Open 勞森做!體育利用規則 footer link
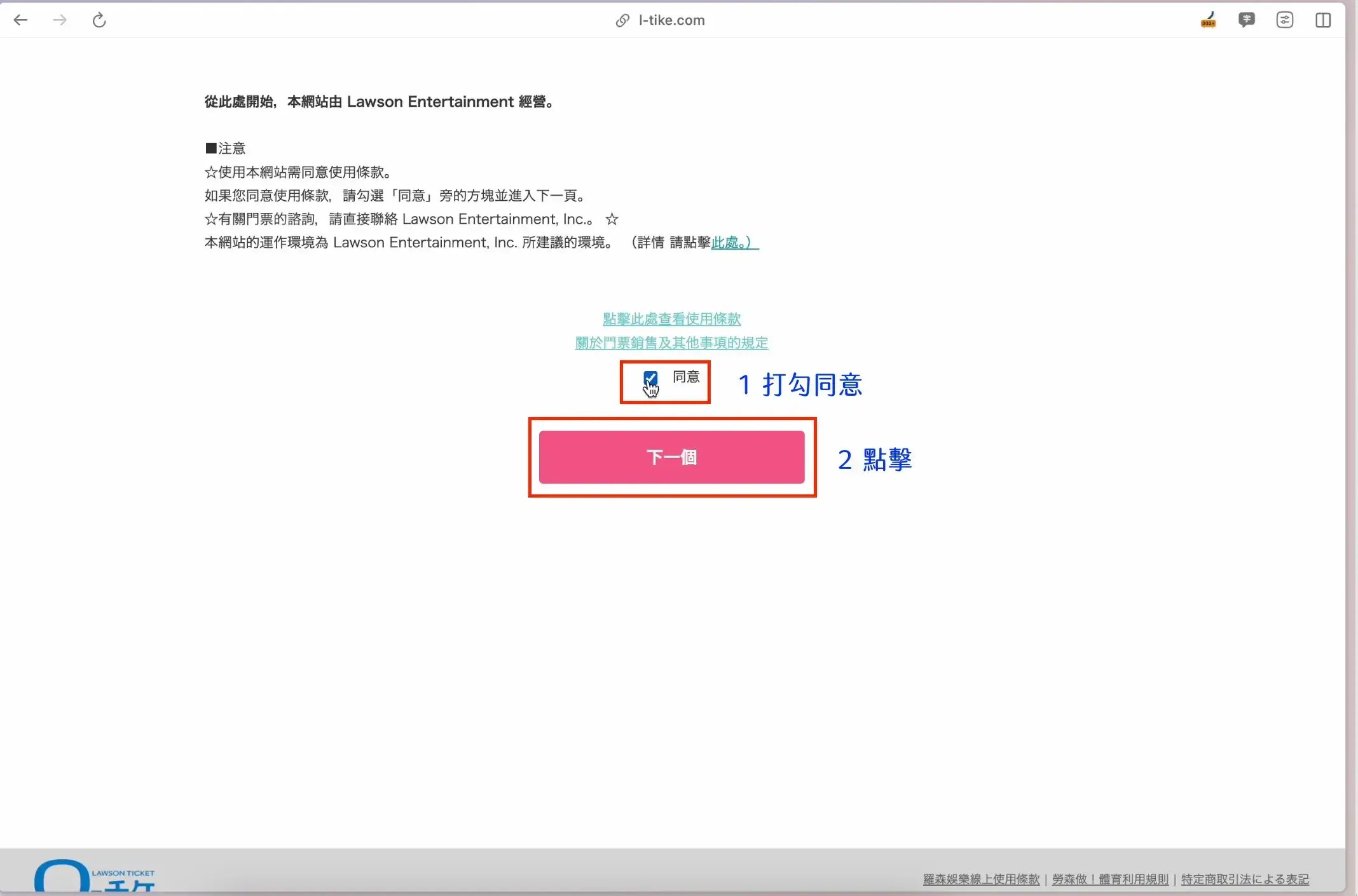Viewport: 1358px width, 896px height. click(x=1110, y=879)
